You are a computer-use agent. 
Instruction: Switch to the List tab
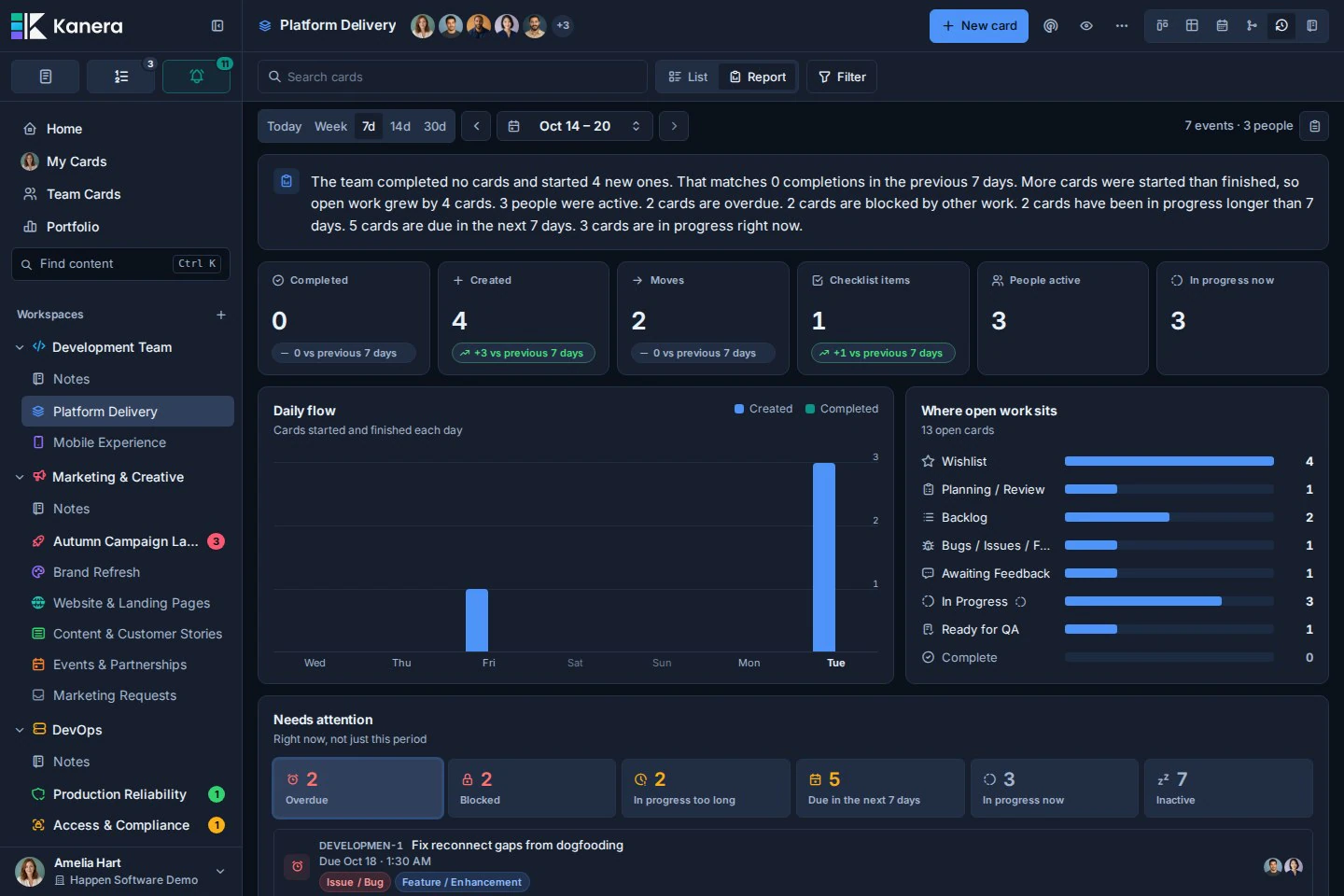click(x=689, y=77)
